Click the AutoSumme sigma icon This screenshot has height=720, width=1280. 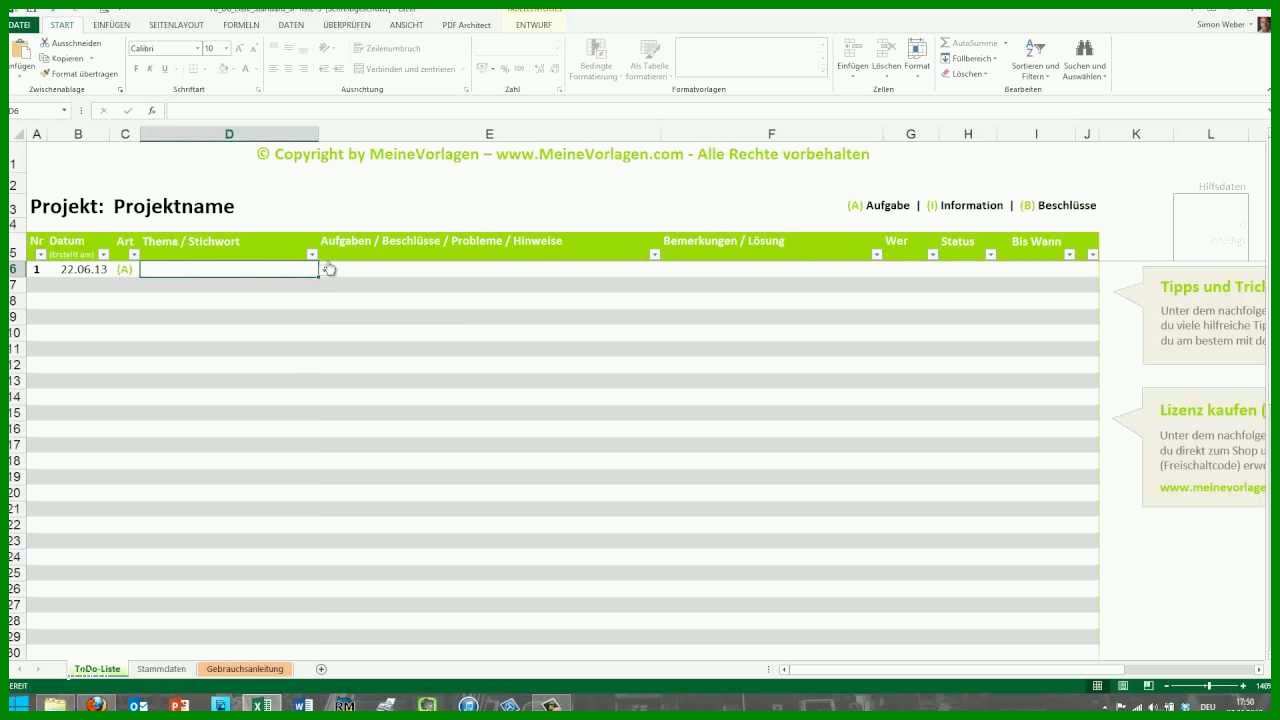[x=945, y=43]
